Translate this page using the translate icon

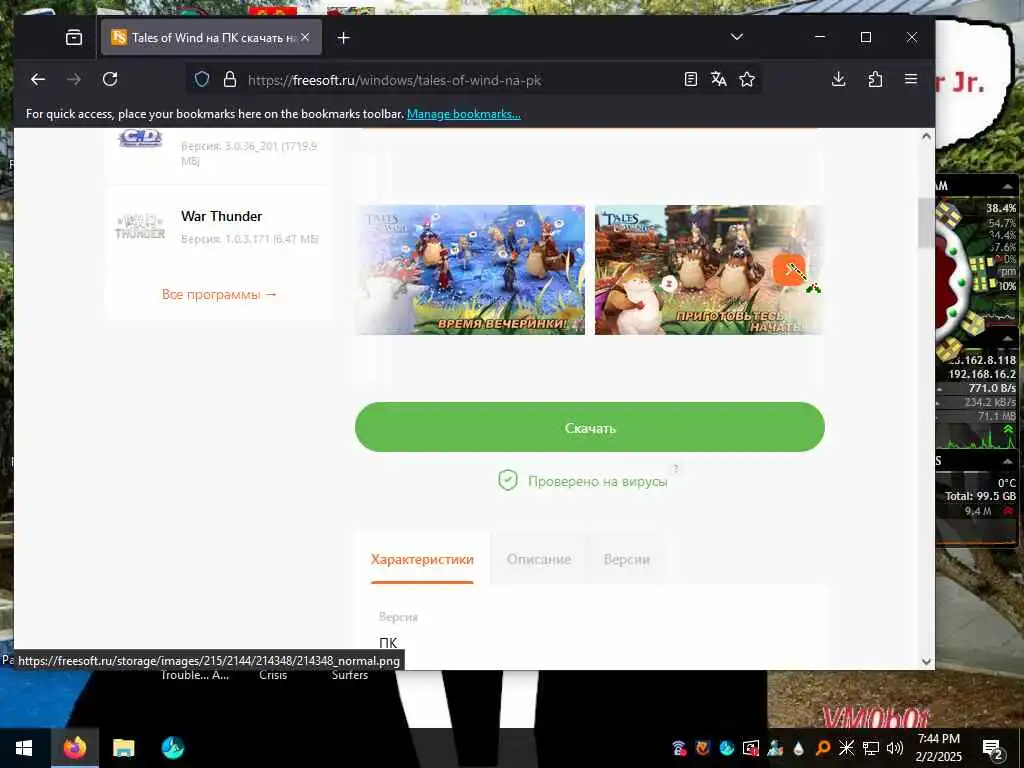718,80
